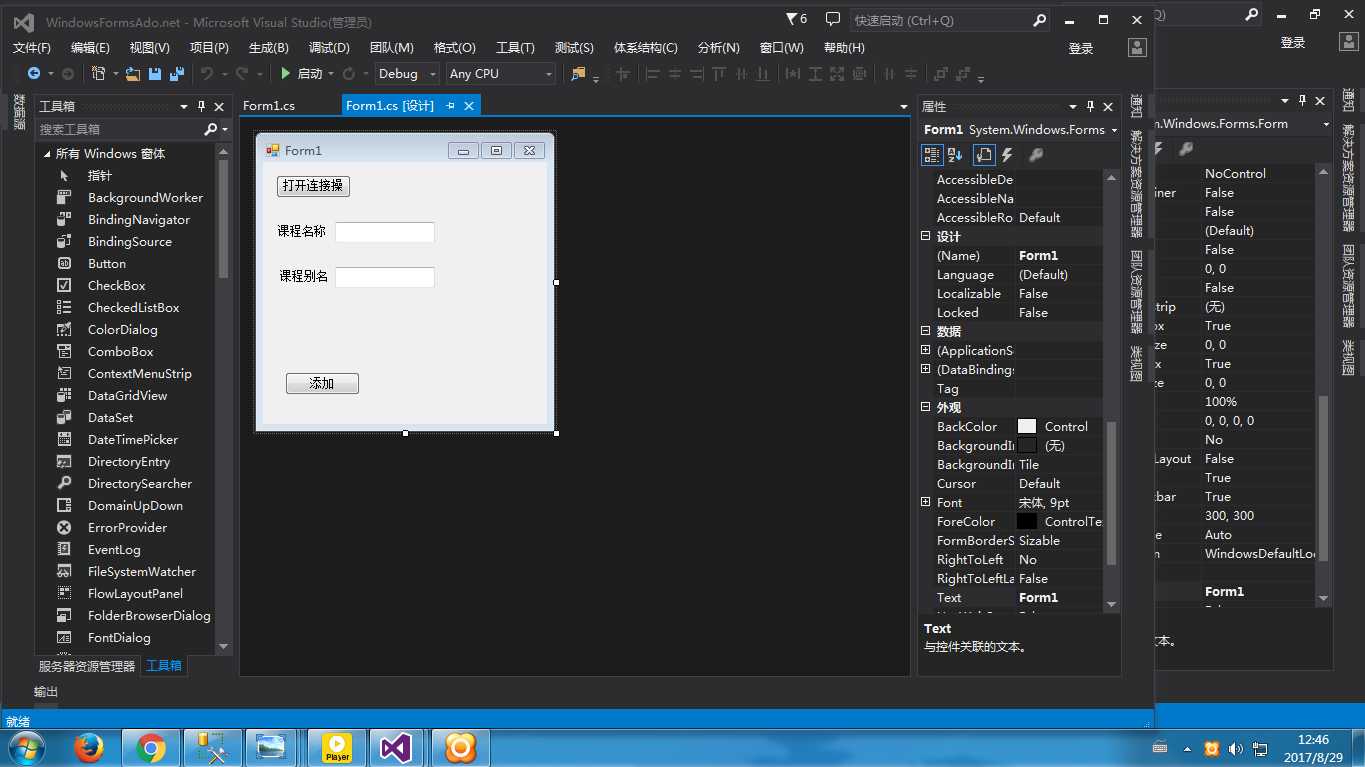Viewport: 1365px width, 767px height.
Task: Click the notifications flag icon showing 6
Action: tap(796, 19)
